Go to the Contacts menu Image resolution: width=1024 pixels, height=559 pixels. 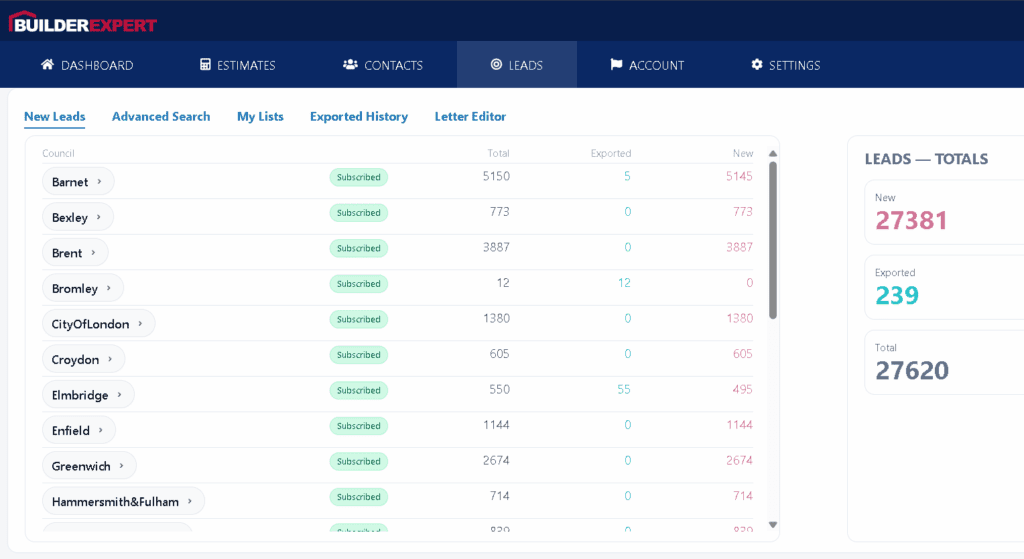tap(383, 65)
